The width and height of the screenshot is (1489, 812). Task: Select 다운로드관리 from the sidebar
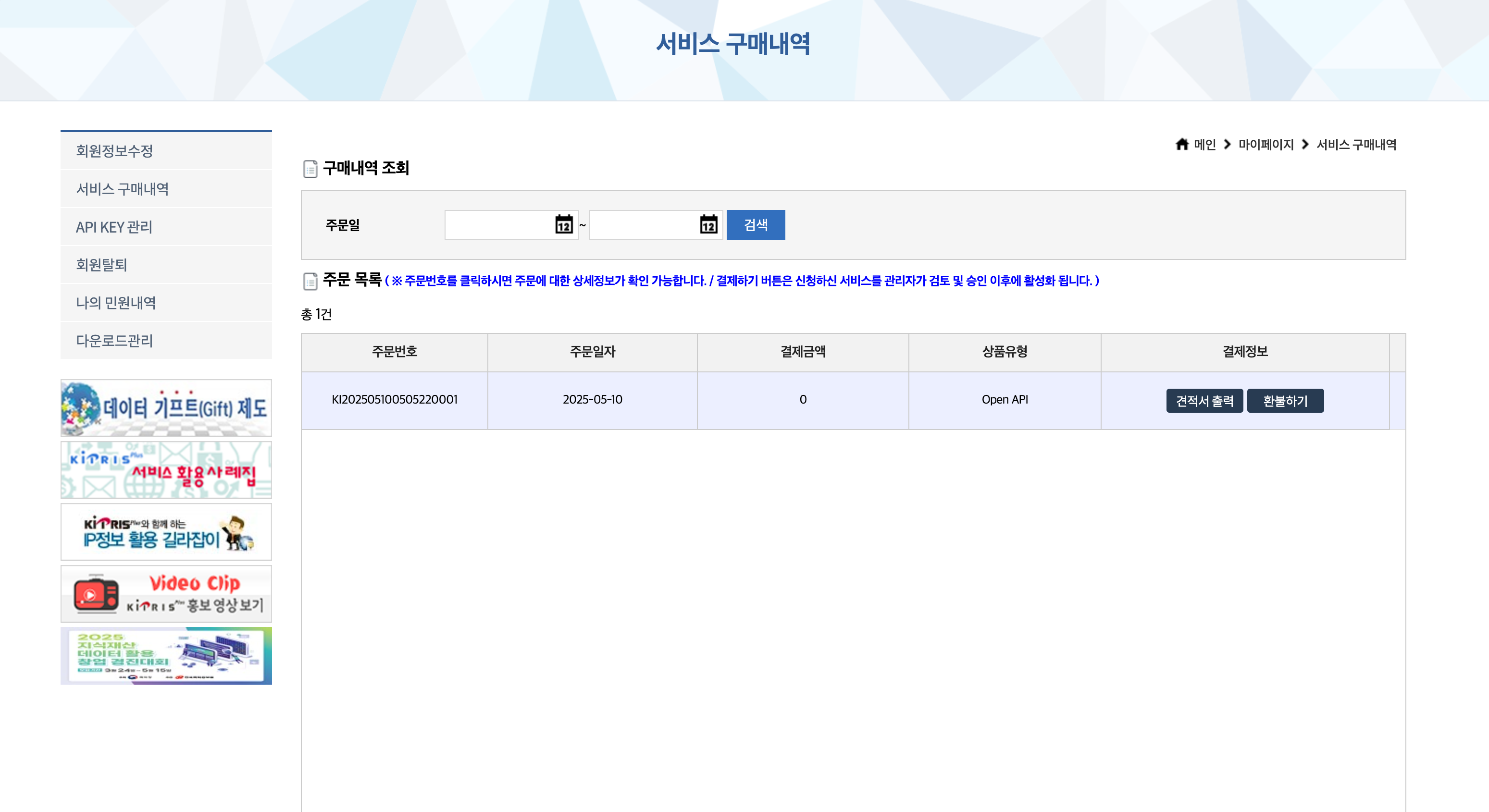pyautogui.click(x=114, y=340)
